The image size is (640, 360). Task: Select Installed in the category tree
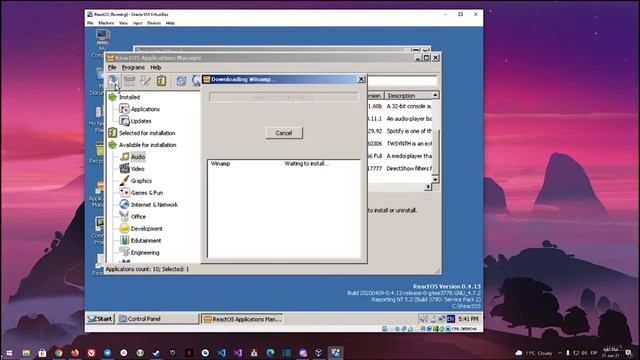129,97
